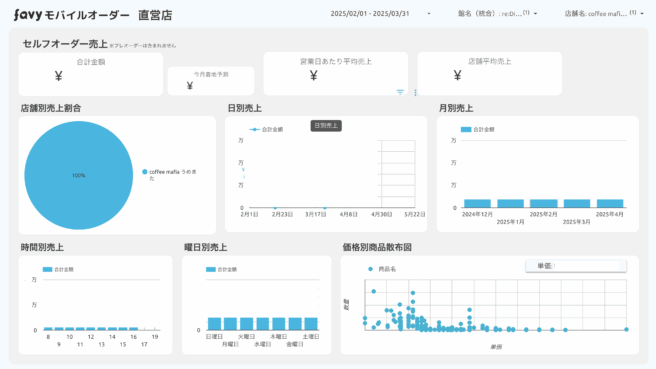Click the data point near 2月23日 on daily chart
This screenshot has height=369, width=656.
275,208
